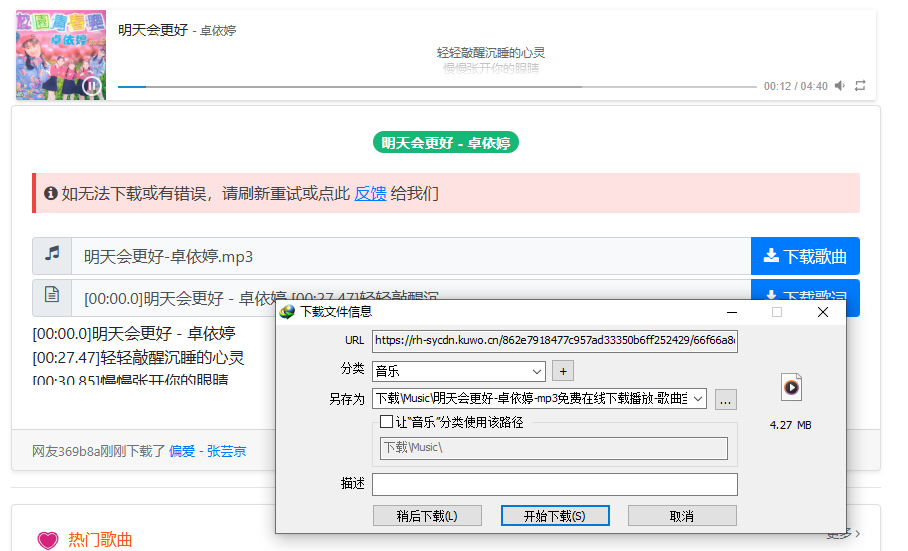This screenshot has height=551, width=908.
Task: Click the info icon in the pink notice
Action: point(51,193)
